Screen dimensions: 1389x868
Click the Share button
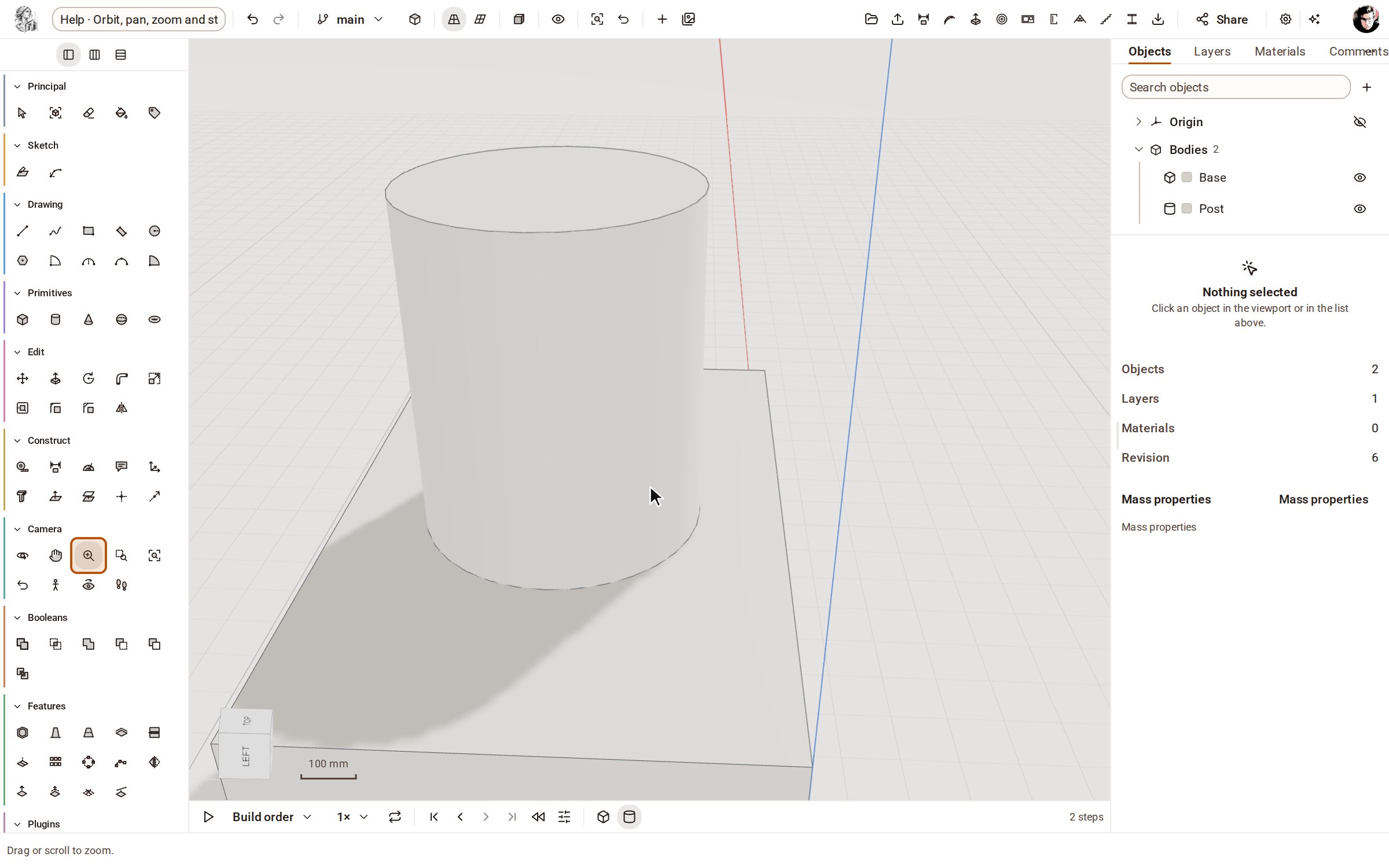pos(1222,19)
